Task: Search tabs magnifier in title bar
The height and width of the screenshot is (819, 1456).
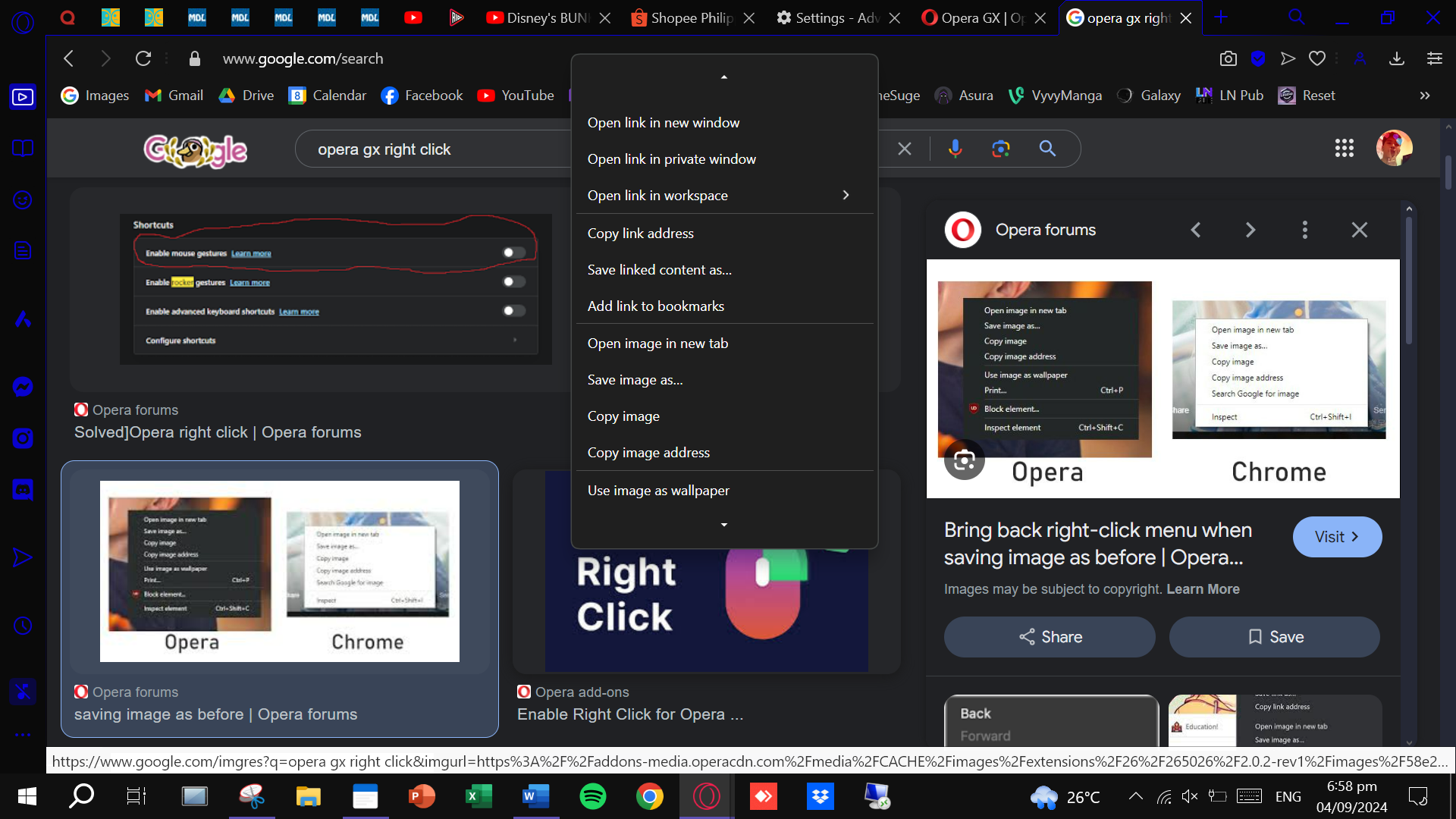Action: point(1297,17)
